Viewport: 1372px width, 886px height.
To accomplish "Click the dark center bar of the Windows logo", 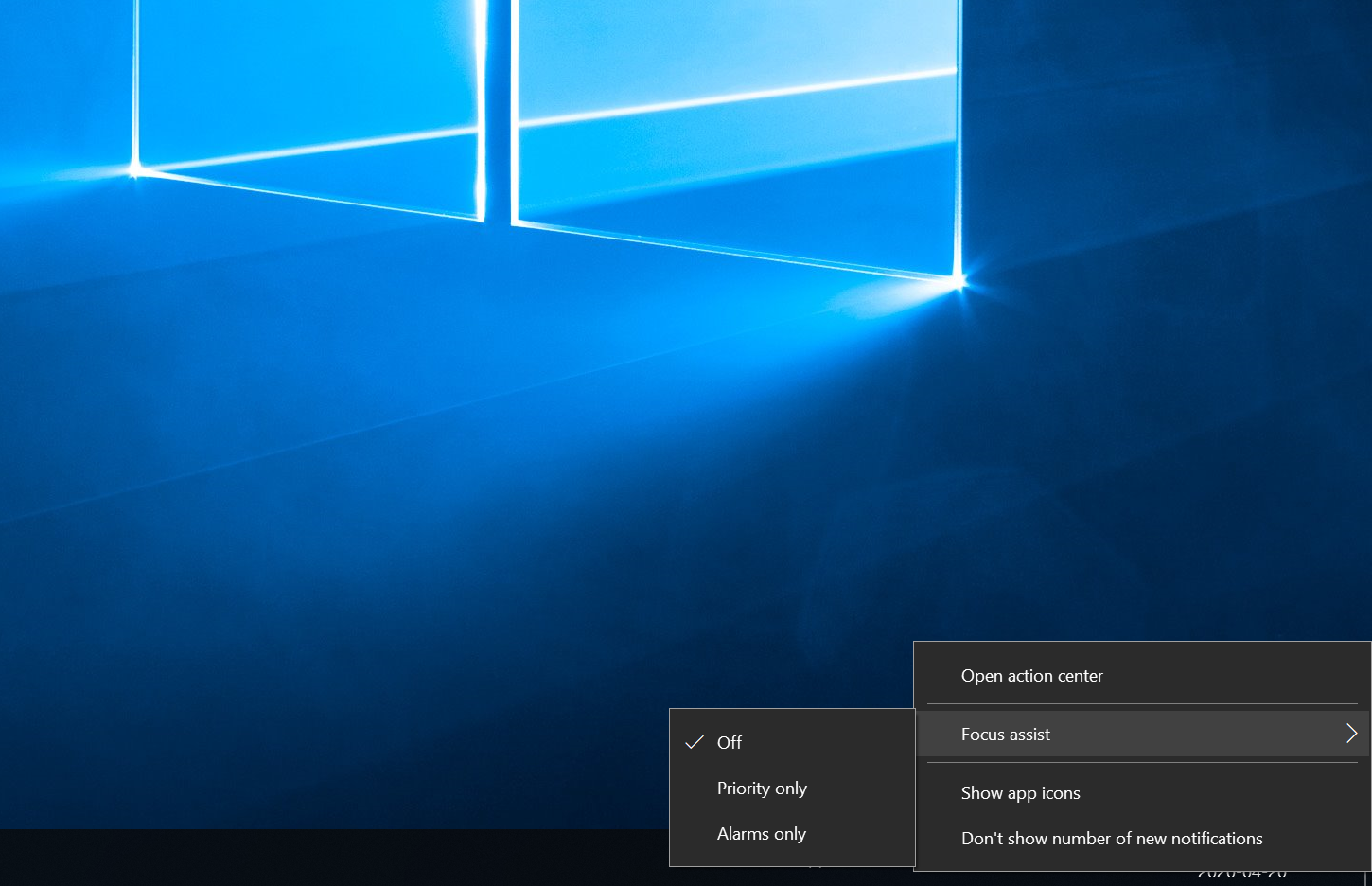I will (499, 104).
